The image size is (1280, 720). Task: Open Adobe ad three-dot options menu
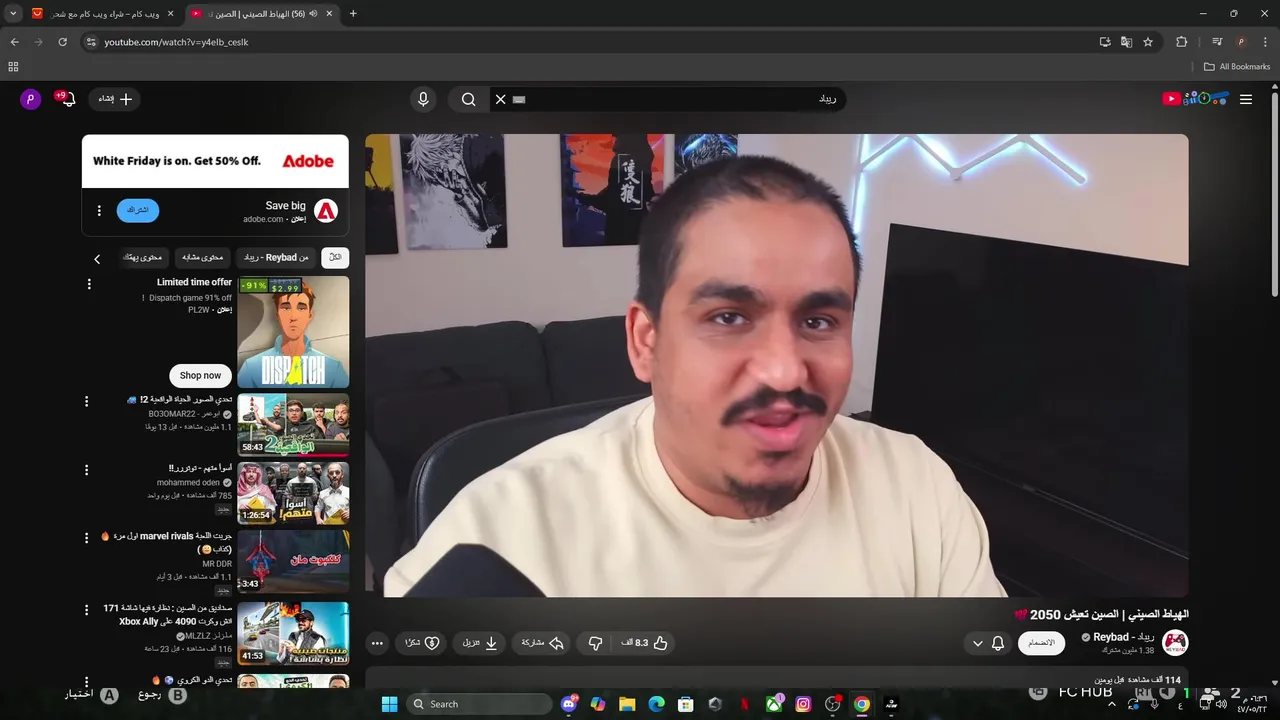99,211
